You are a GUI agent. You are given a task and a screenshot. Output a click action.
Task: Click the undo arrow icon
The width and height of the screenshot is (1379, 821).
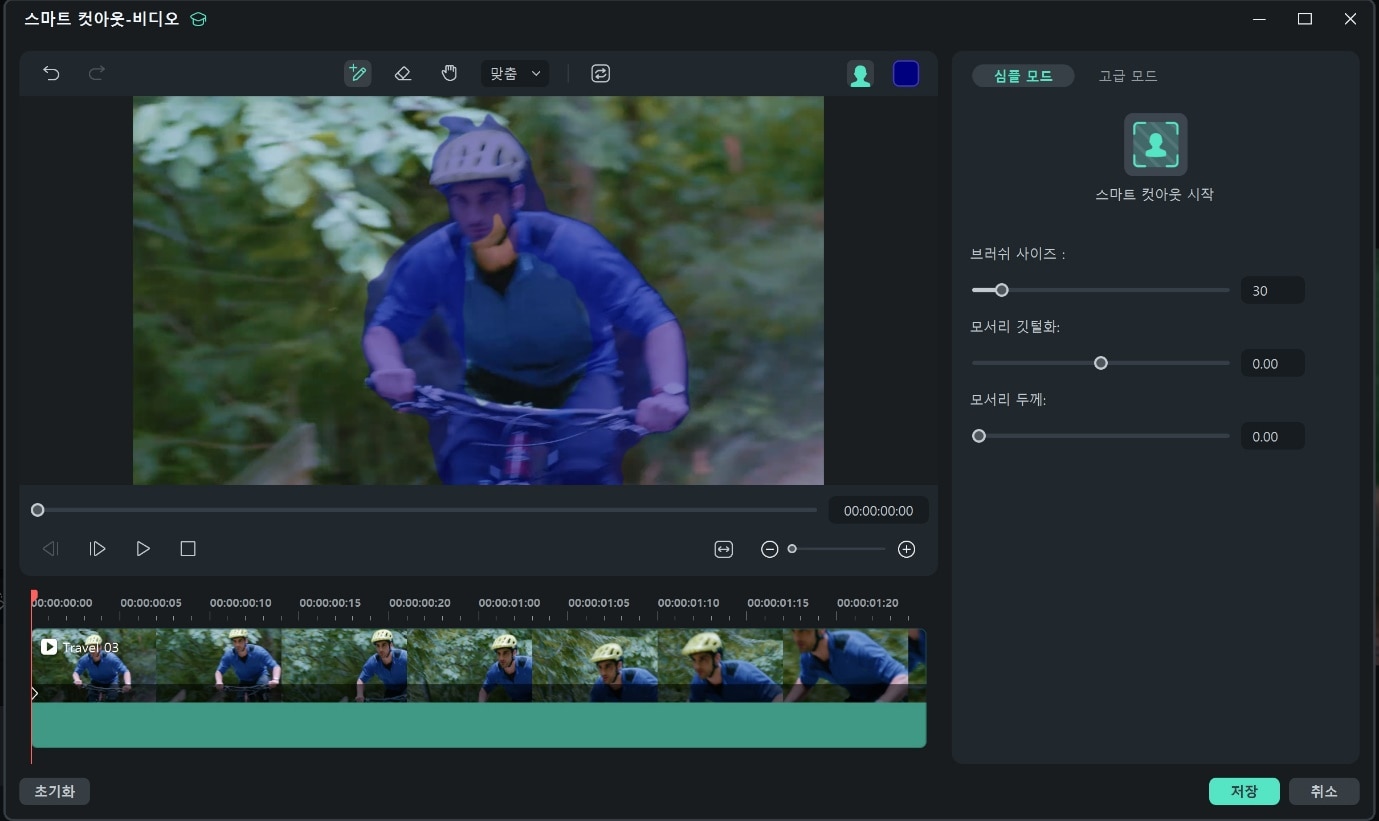[x=51, y=73]
